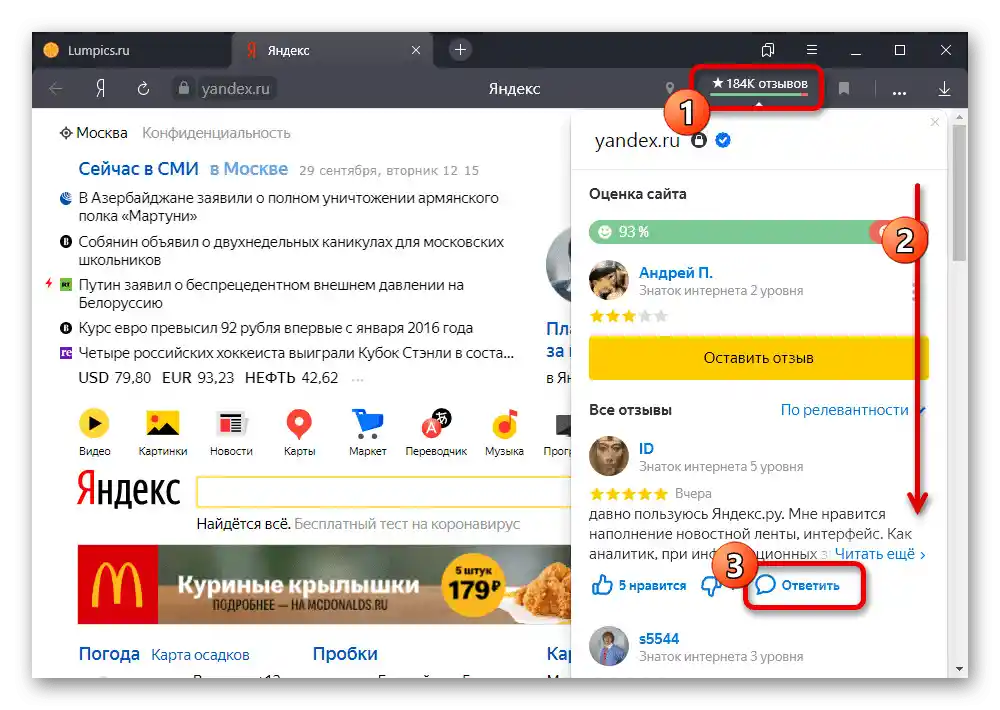
Task: Close the Яндекс tab
Action: [x=416, y=50]
